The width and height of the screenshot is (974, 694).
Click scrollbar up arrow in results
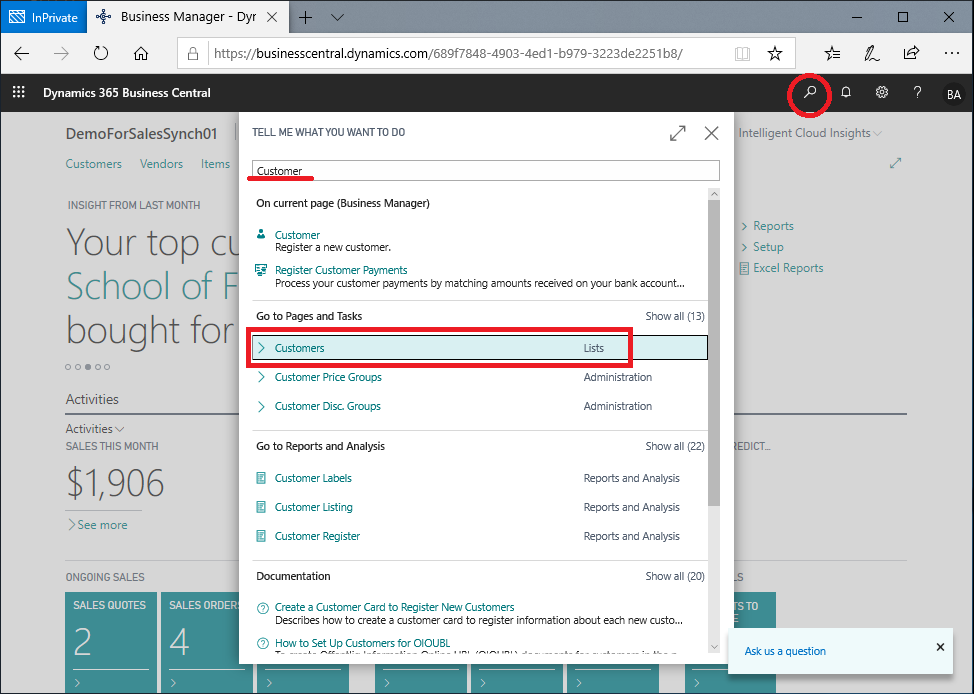pos(714,194)
